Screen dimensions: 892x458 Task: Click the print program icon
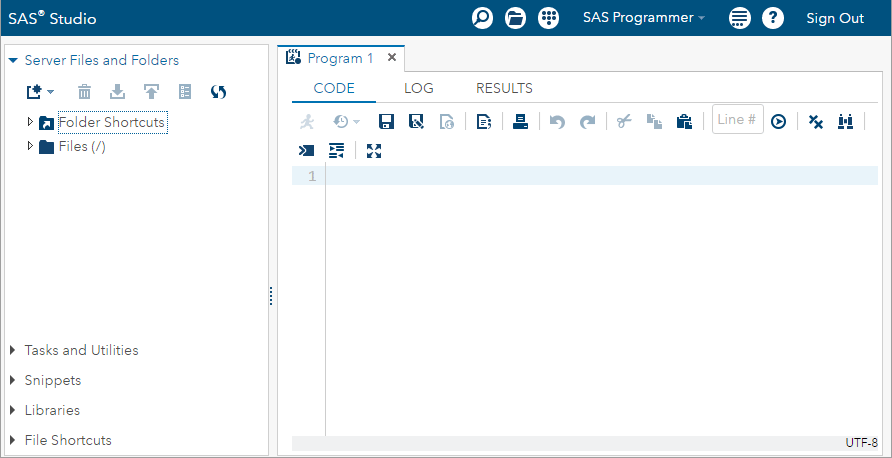point(520,121)
